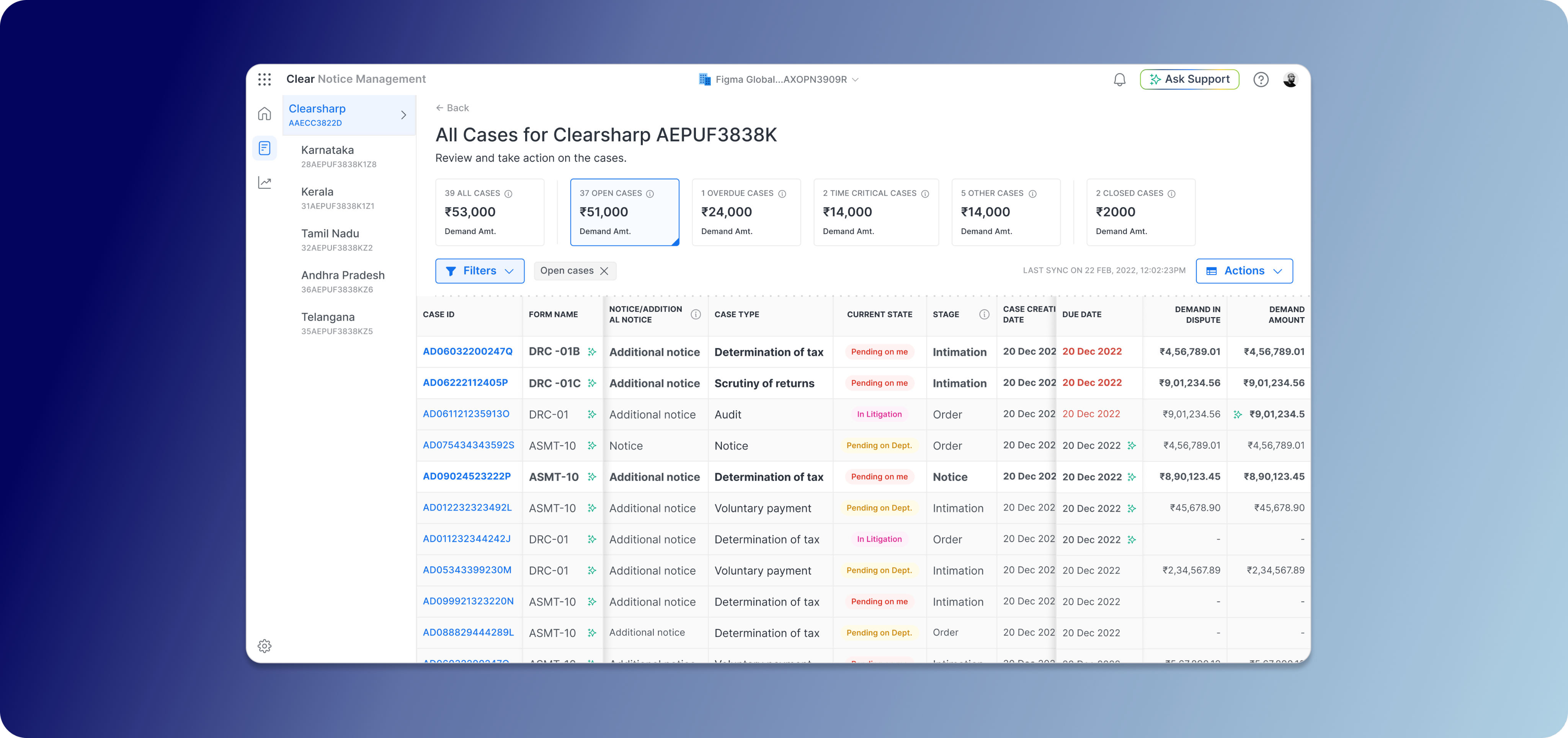Select the 39 All Cases summary card
This screenshot has width=1568, height=738.
(x=489, y=212)
